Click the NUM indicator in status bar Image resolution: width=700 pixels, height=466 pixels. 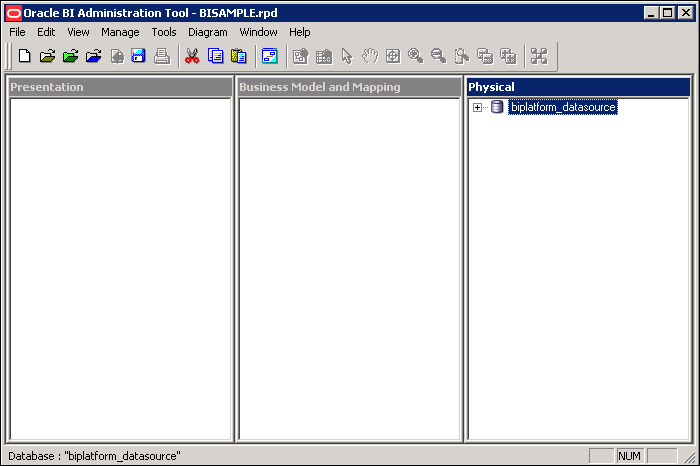[629, 456]
